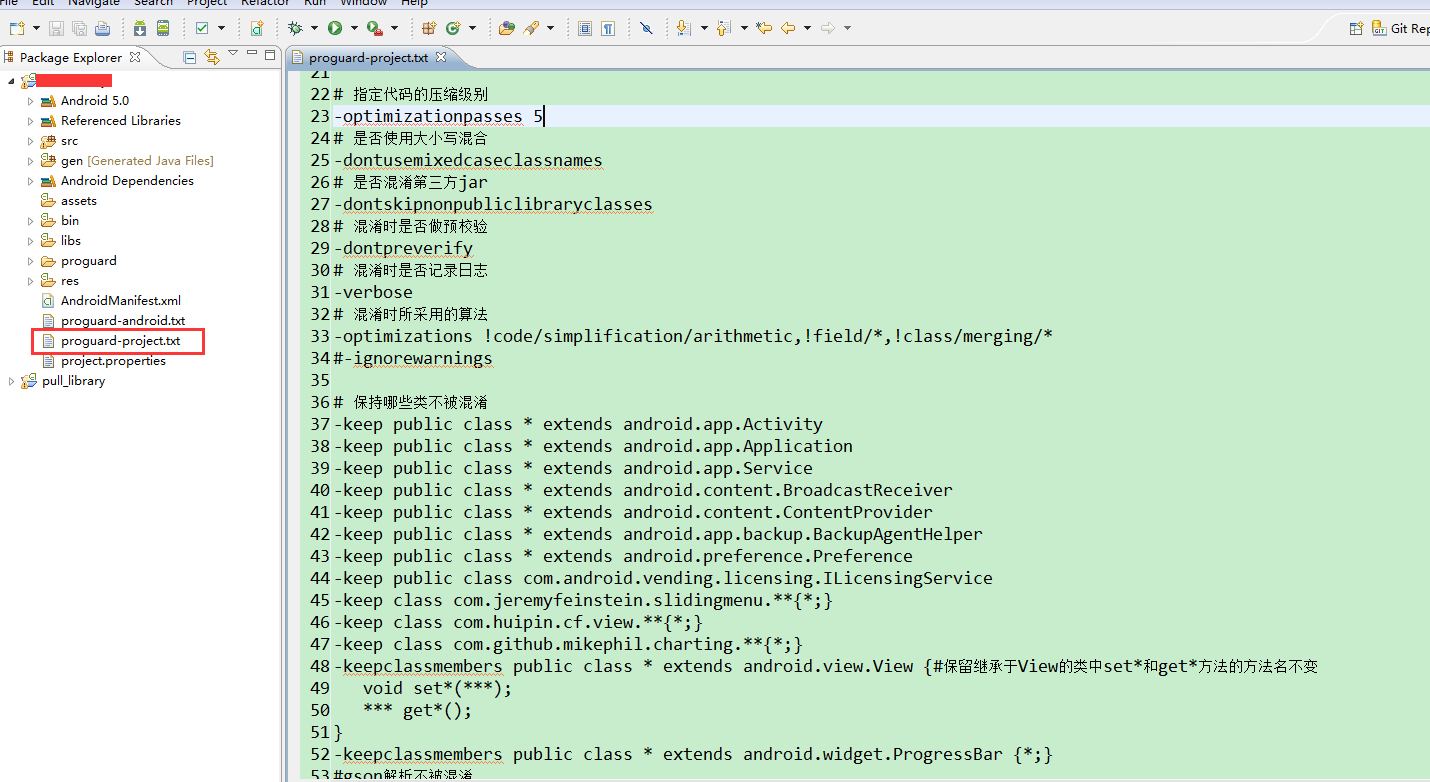The width and height of the screenshot is (1430, 782).
Task: Close the proguard-project.txt editor tab
Action: (441, 57)
